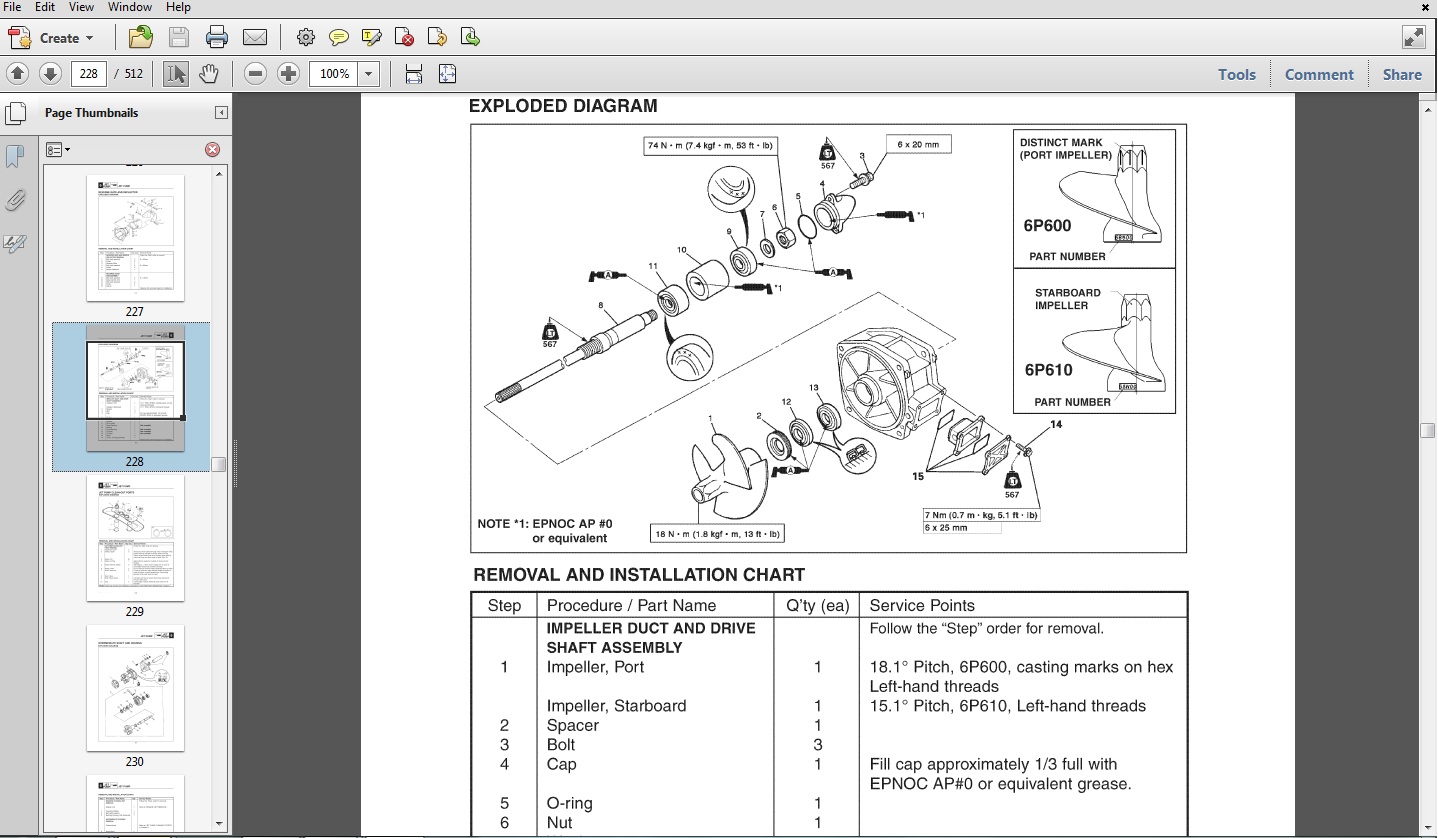Add a Sticky Note comment
The width and height of the screenshot is (1438, 838).
(339, 37)
